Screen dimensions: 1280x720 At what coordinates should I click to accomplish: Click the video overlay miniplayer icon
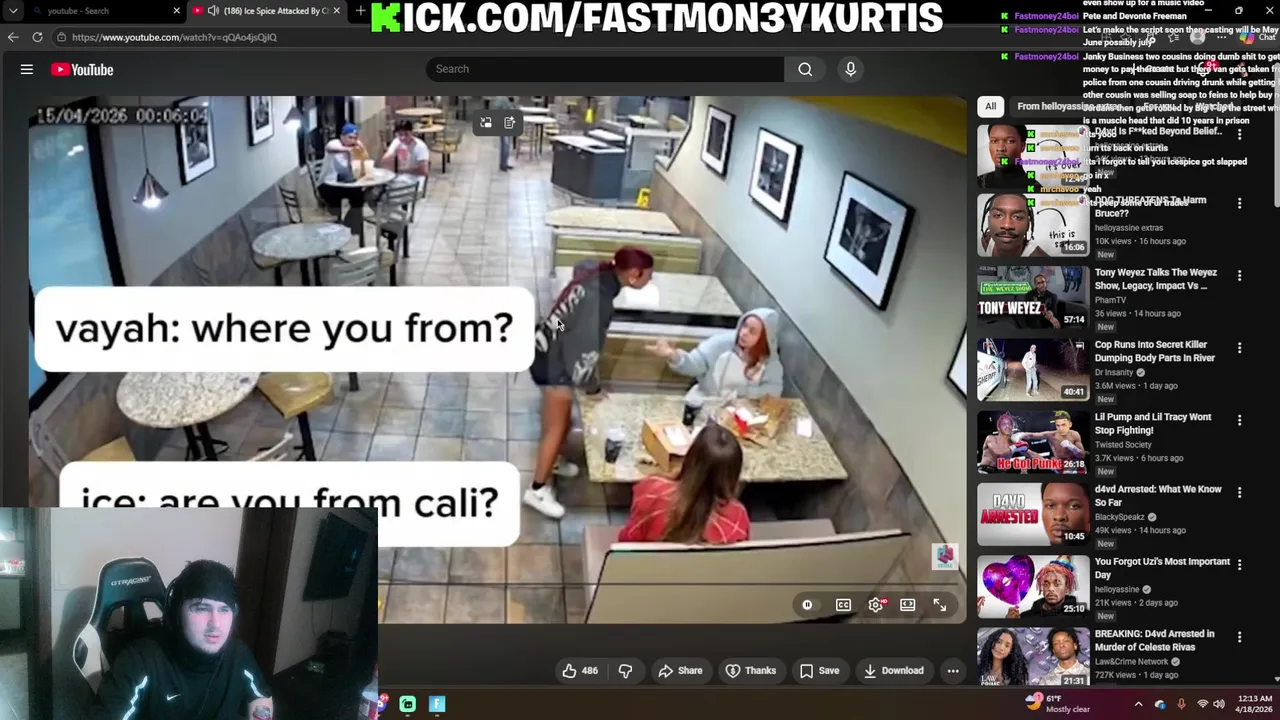[486, 123]
